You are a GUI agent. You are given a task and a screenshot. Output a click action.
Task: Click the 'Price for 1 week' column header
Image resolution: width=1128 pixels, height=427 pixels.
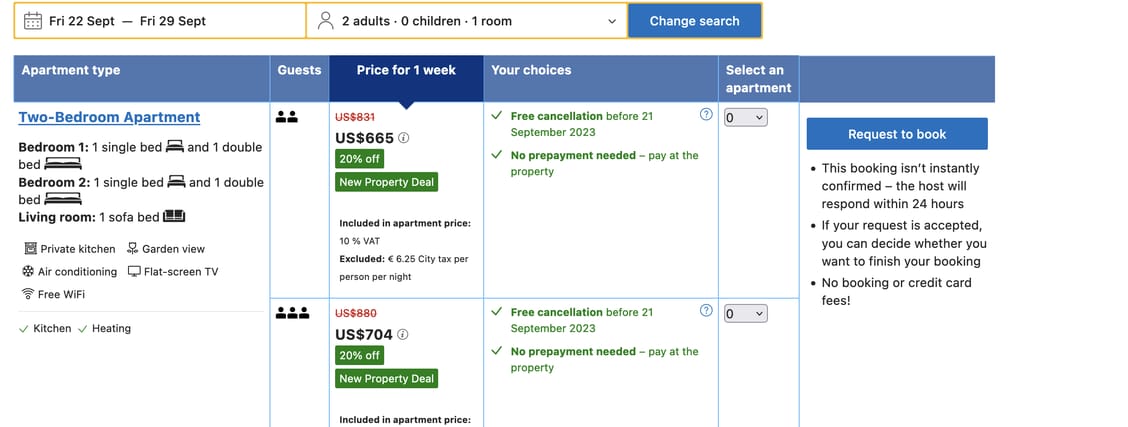point(406,70)
